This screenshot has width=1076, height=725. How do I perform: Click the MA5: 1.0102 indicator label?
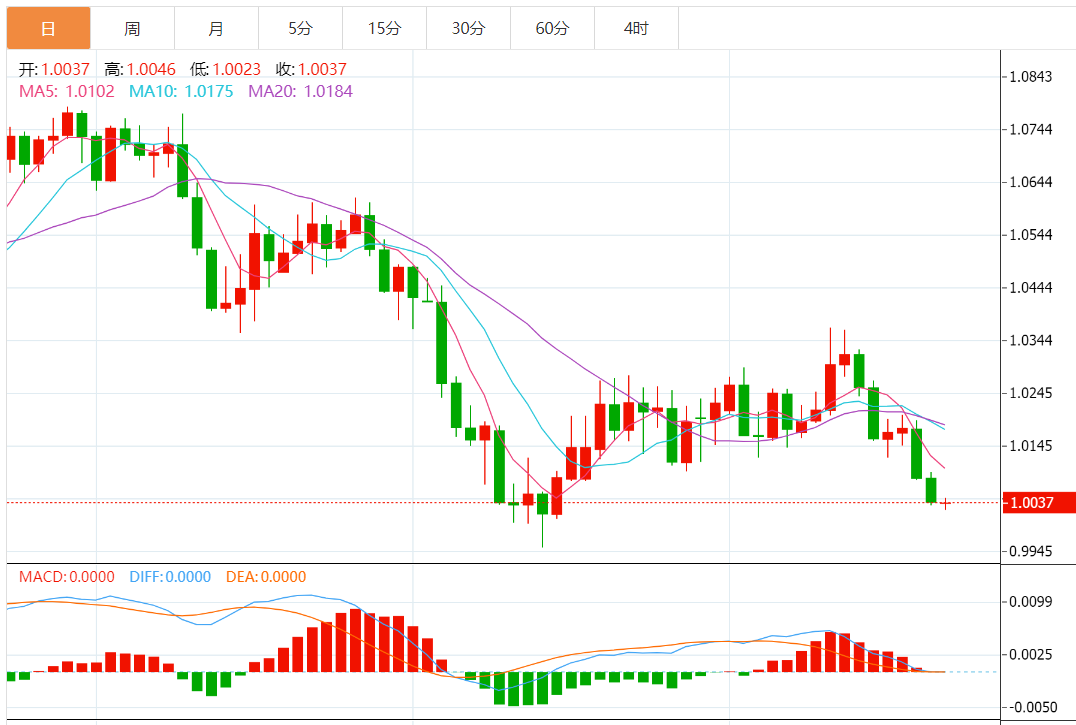[x=67, y=91]
